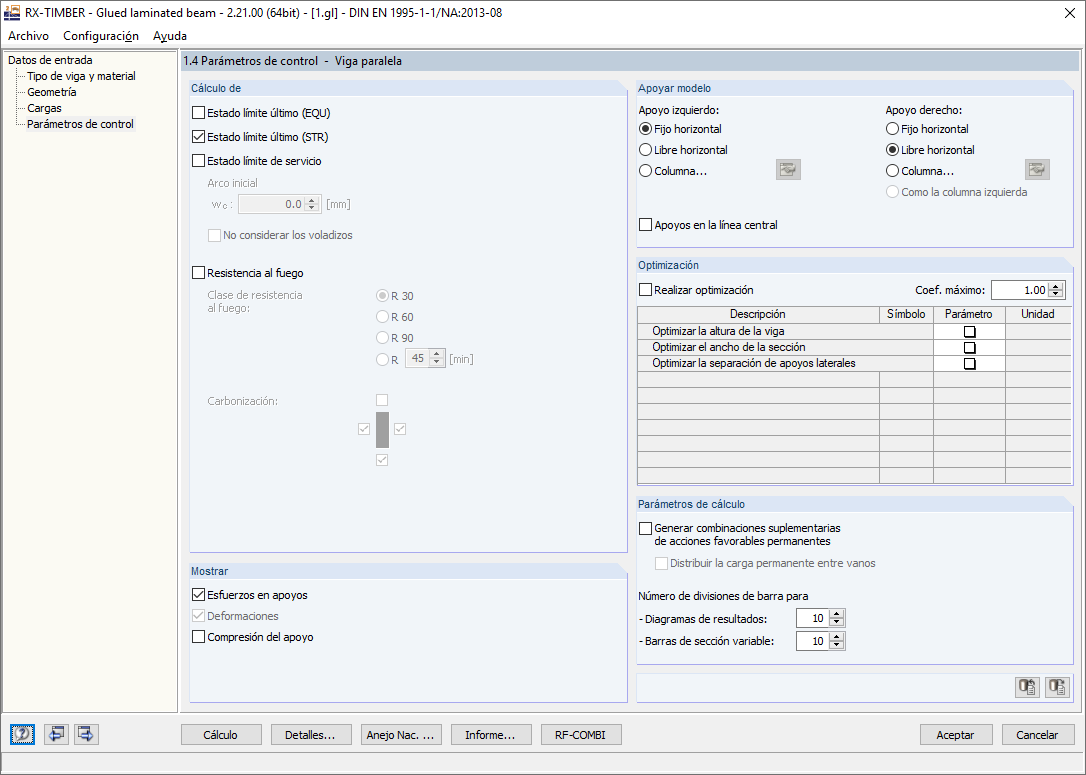Select left support Libre horizontal radio

[646, 150]
